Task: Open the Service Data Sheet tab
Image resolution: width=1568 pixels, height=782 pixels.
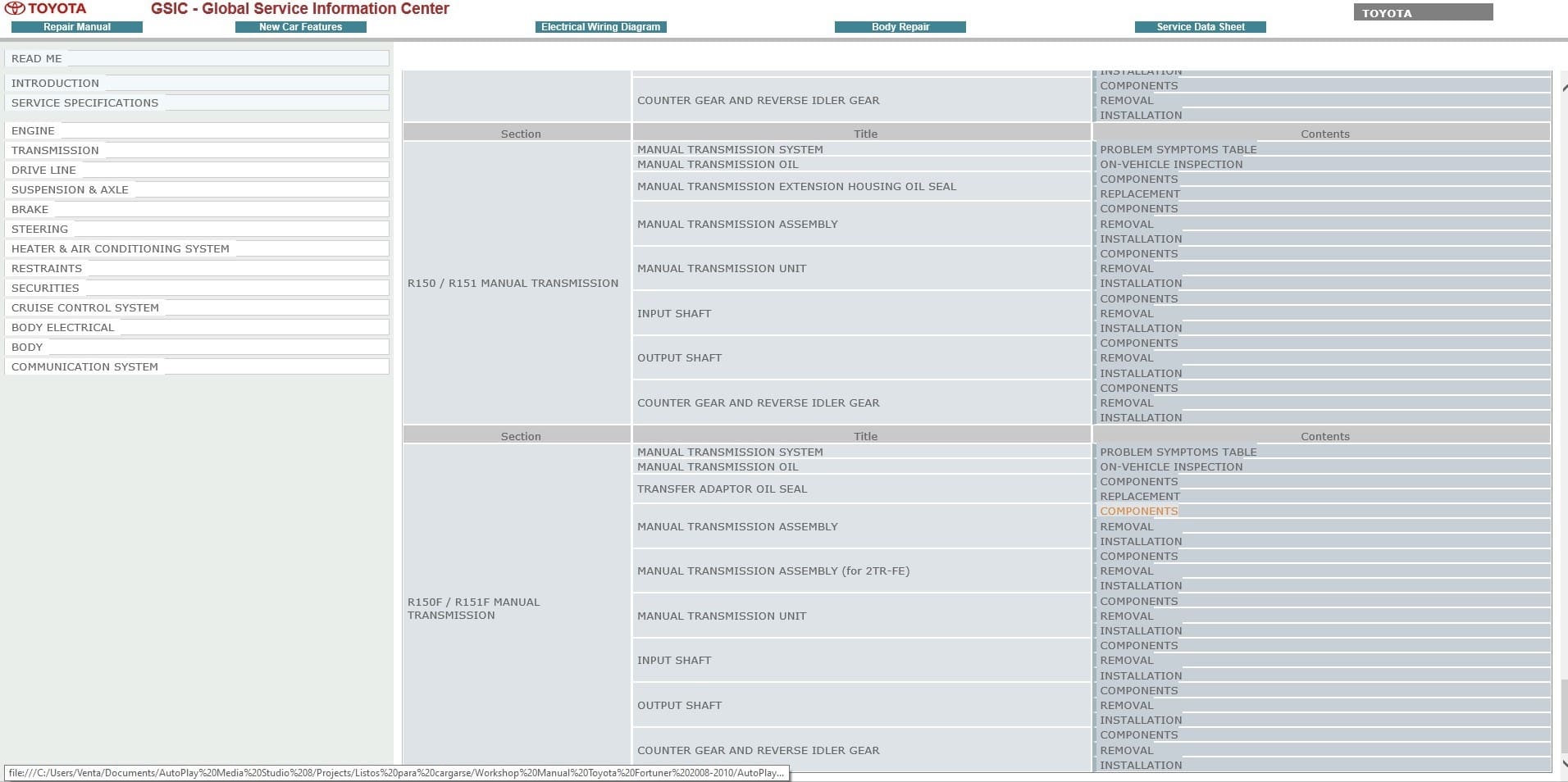Action: pyautogui.click(x=1201, y=27)
